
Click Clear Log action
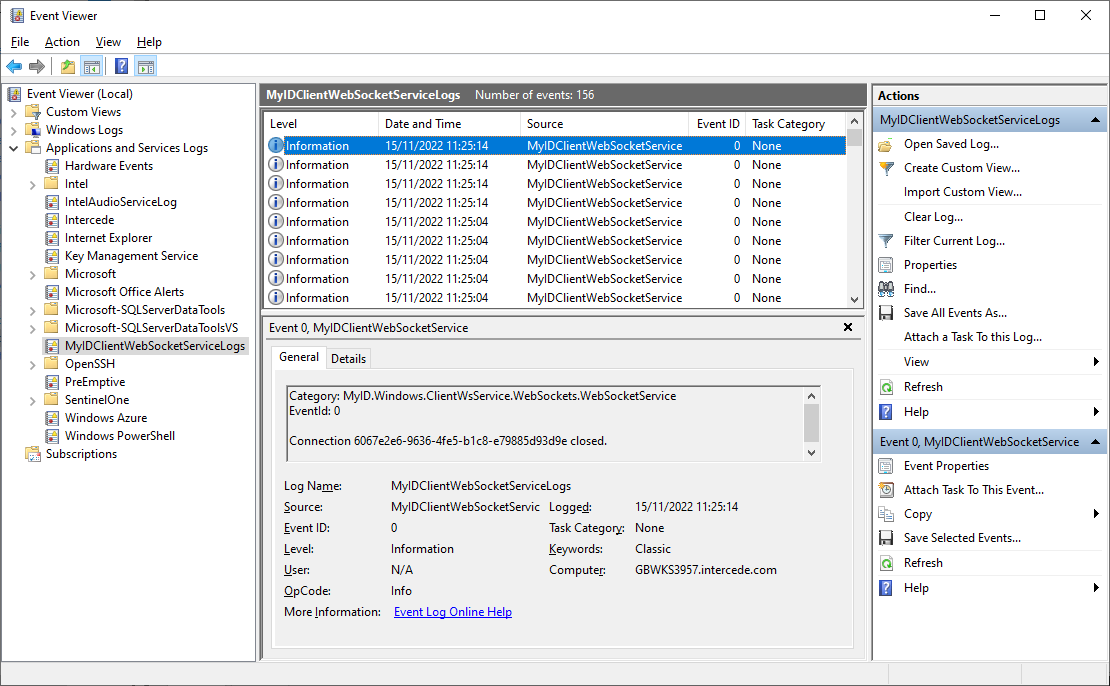[933, 217]
